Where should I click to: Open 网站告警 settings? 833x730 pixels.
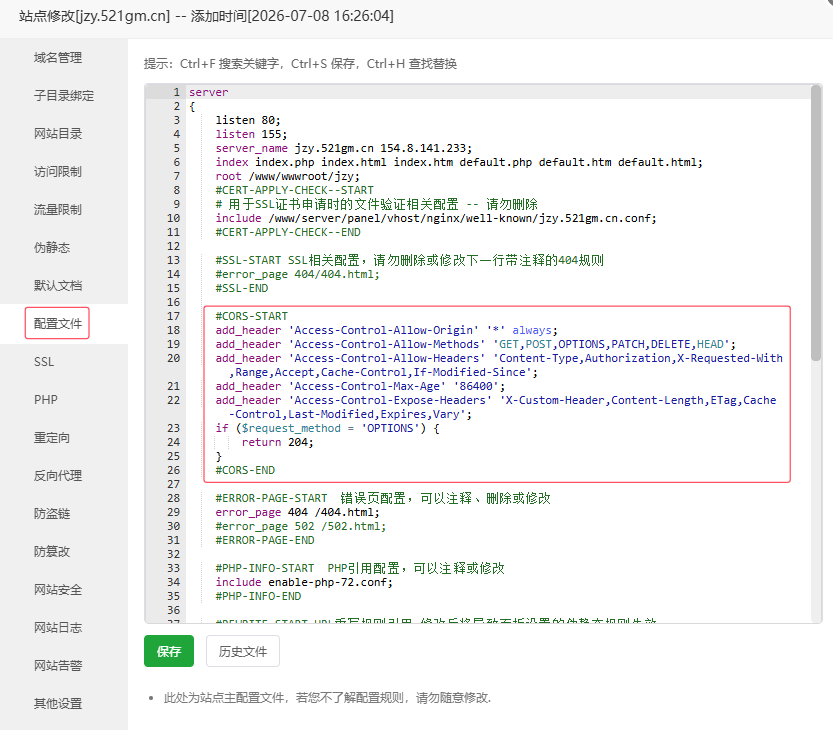(57, 666)
